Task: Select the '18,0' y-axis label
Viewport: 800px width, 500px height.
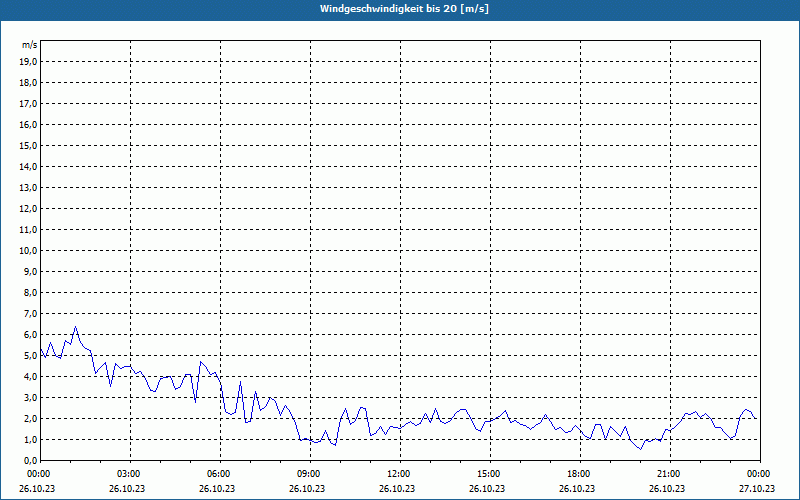Action: (x=28, y=83)
